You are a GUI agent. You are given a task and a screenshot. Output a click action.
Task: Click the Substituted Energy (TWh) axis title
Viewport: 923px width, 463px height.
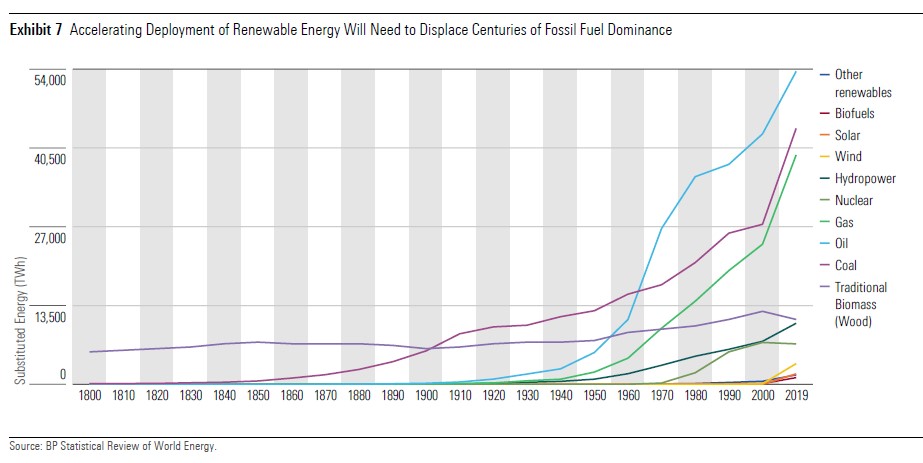point(19,325)
